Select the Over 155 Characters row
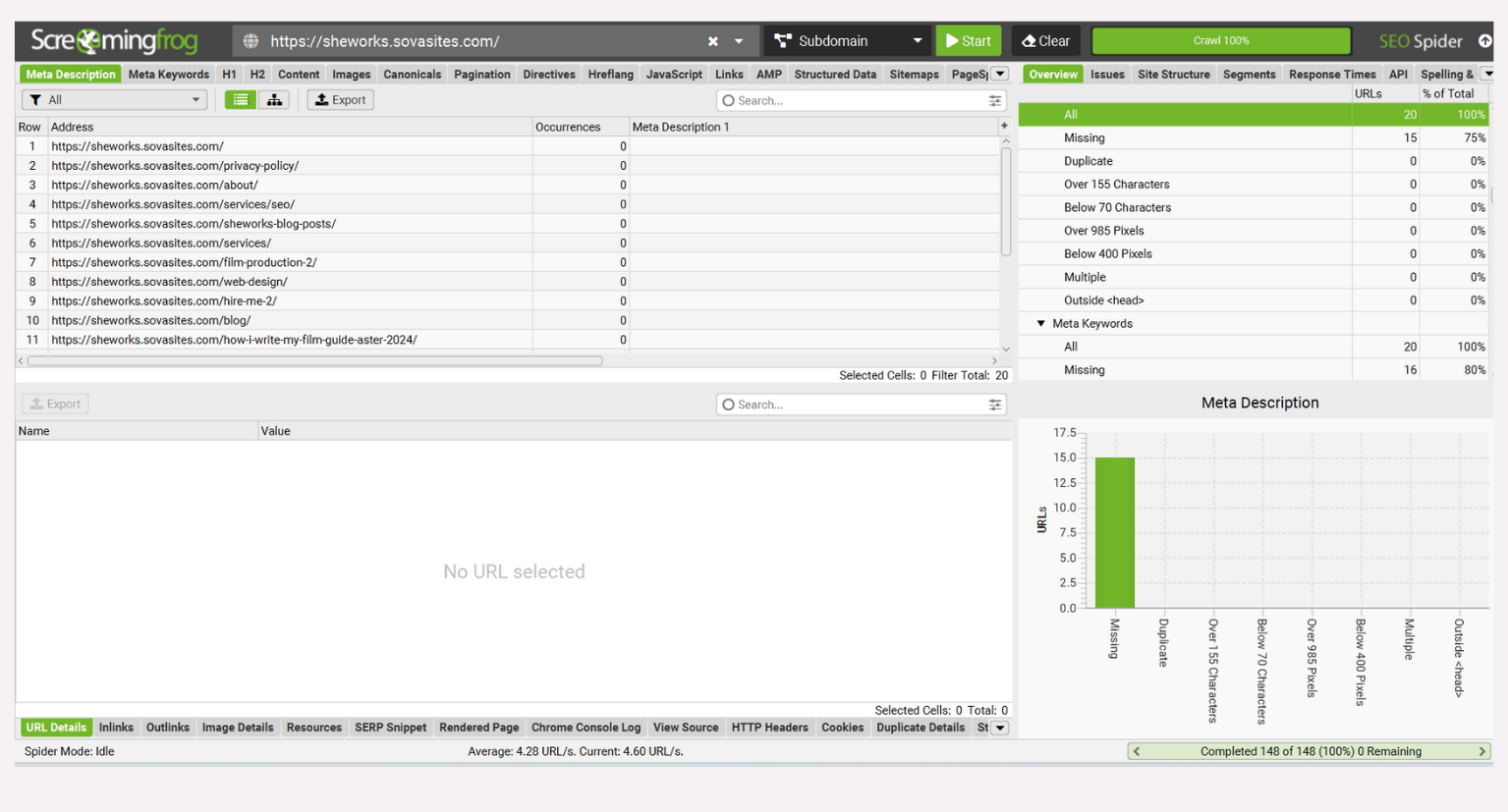The height and width of the screenshot is (812, 1508). [1254, 185]
